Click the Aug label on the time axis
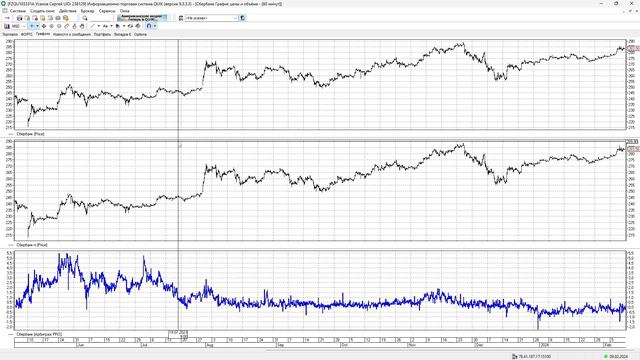This screenshot has width=640, height=360. [x=209, y=345]
